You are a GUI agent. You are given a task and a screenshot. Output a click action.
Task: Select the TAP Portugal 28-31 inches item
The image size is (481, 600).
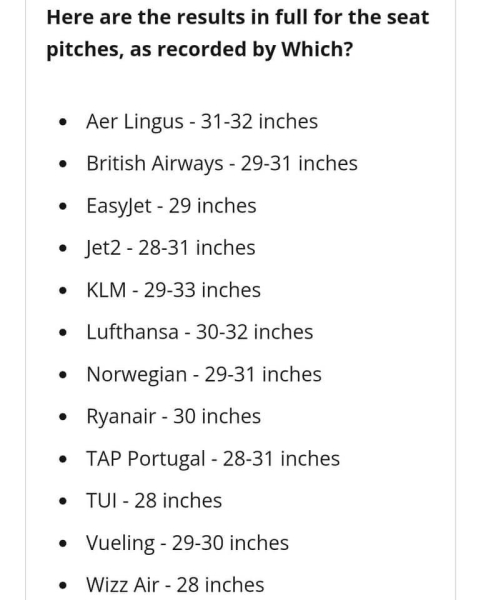point(213,458)
